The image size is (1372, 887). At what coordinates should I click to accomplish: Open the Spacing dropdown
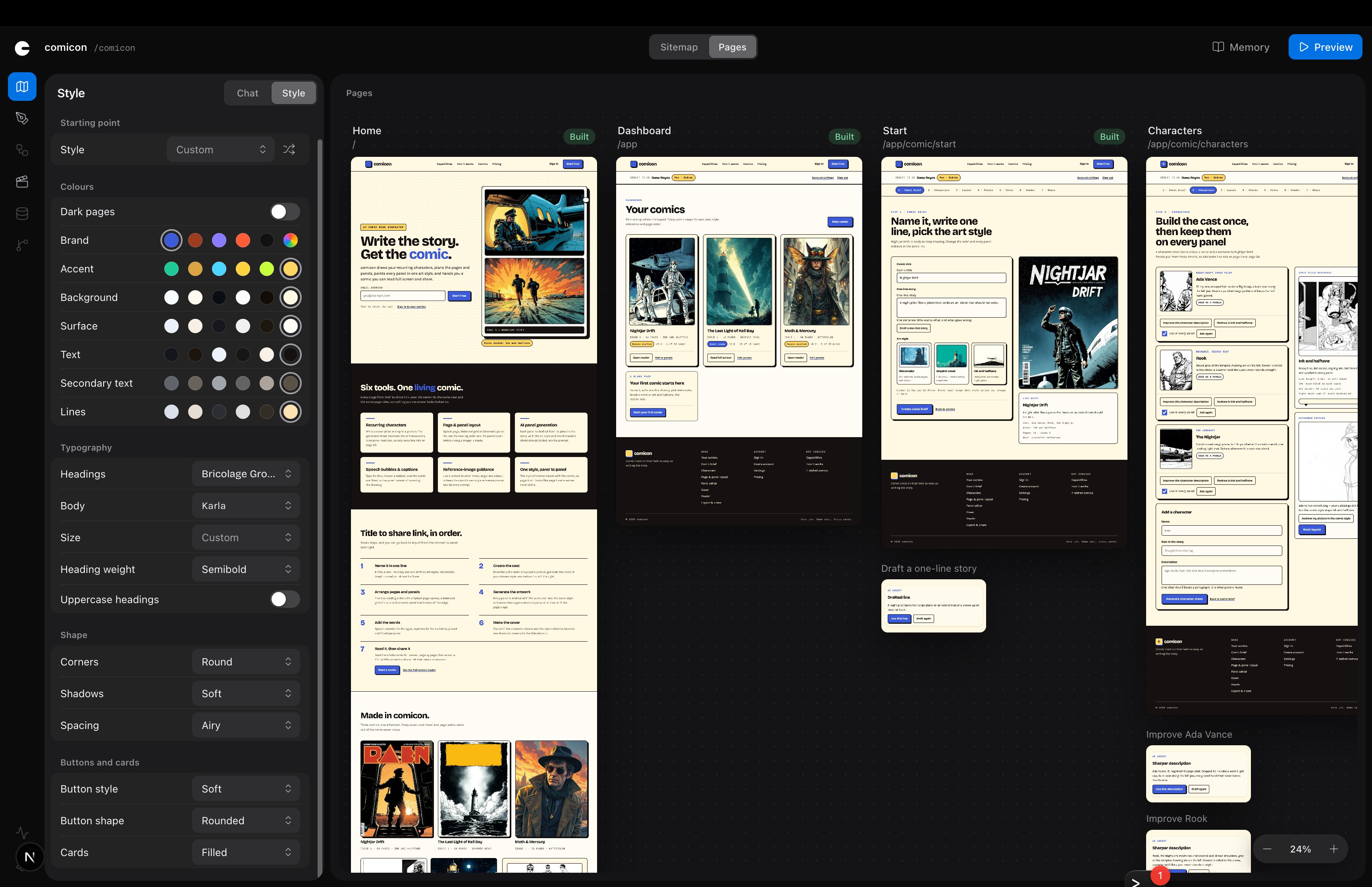[247, 725]
